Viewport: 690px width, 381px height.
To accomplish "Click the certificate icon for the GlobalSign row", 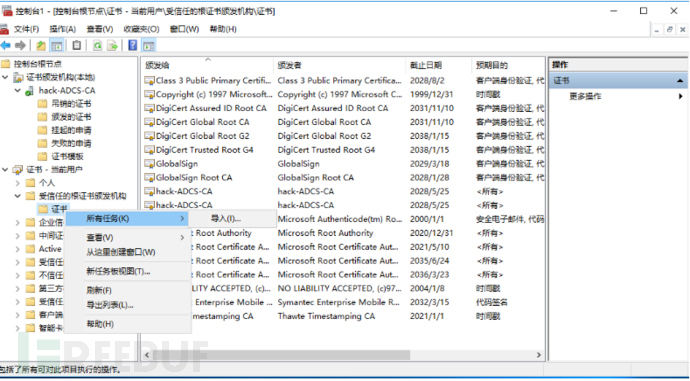I will click(x=150, y=164).
